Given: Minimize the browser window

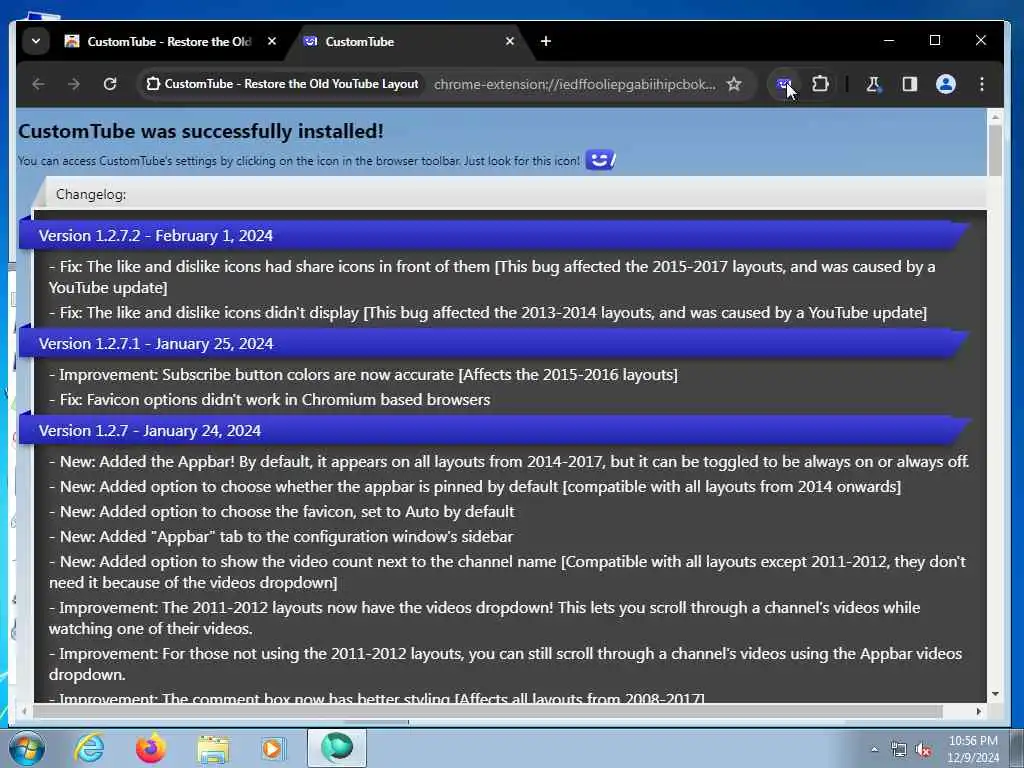Looking at the screenshot, I should click(889, 40).
